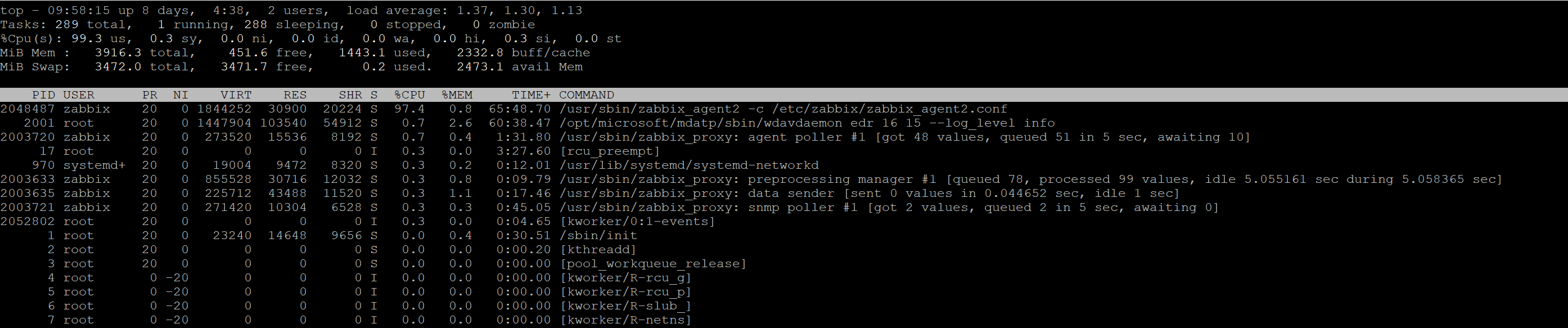Screen dimensions: 1568x328
Task: Click the TIME+ column header
Action: (531, 95)
